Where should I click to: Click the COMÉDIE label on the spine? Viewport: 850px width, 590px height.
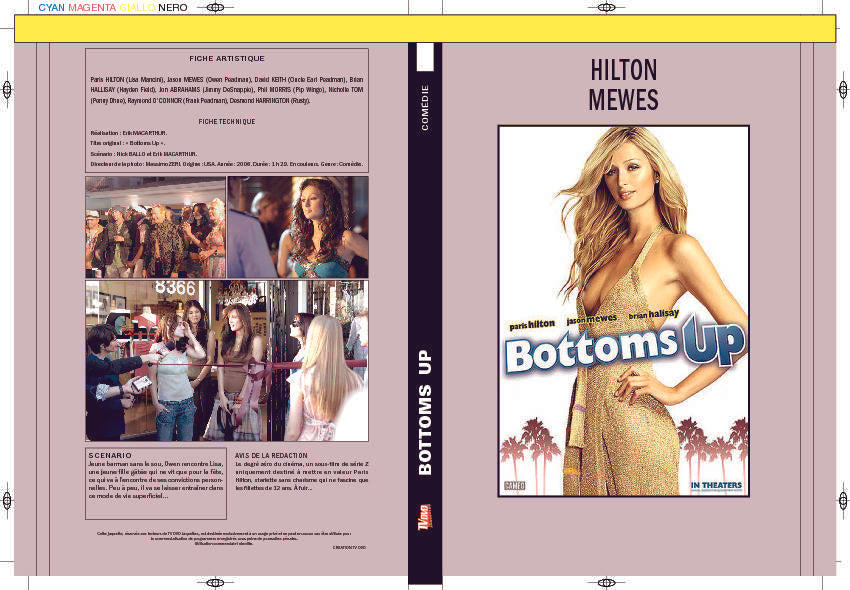pyautogui.click(x=425, y=107)
